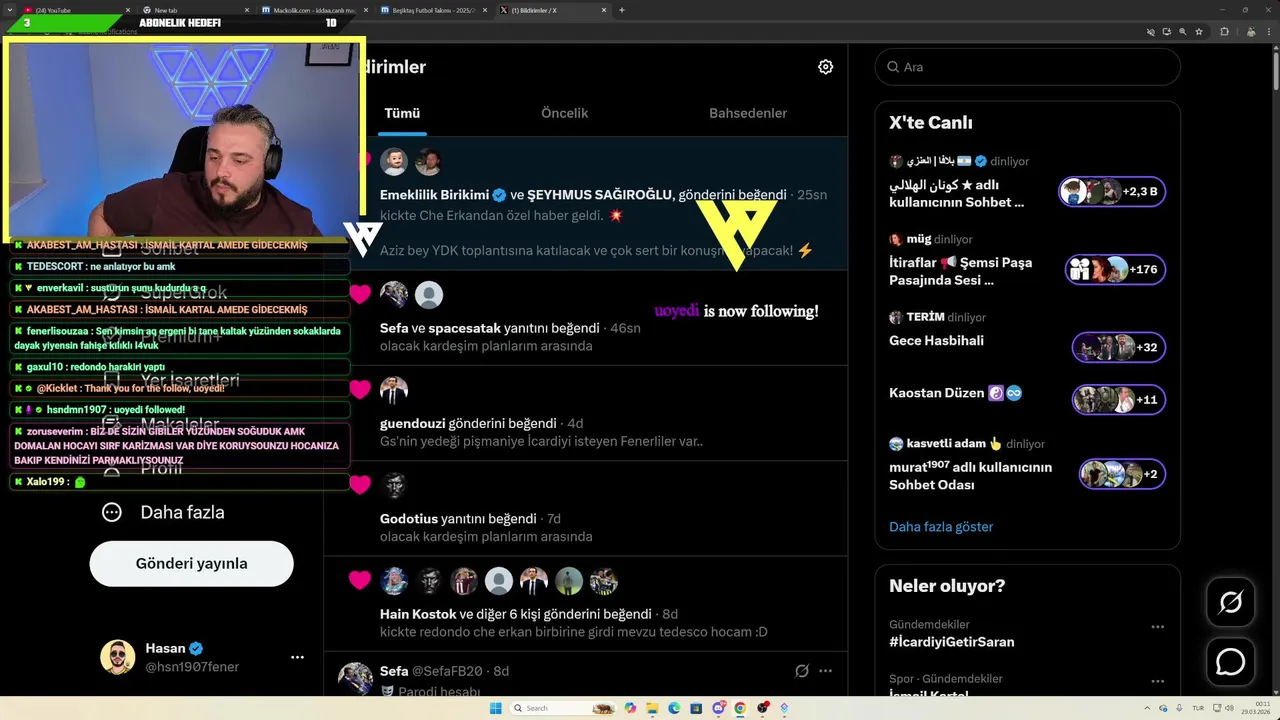The width and height of the screenshot is (1280, 720).
Task: Join Kaostan Düzen space +11 listeners
Action: (1118, 399)
